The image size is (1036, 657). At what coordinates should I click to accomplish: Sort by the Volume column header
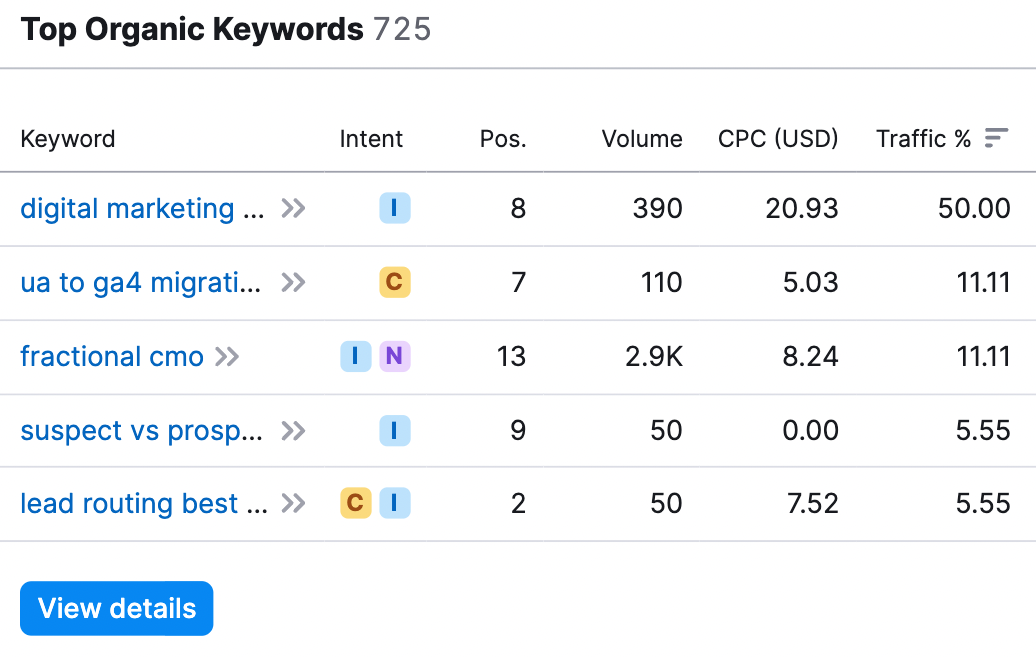point(641,139)
